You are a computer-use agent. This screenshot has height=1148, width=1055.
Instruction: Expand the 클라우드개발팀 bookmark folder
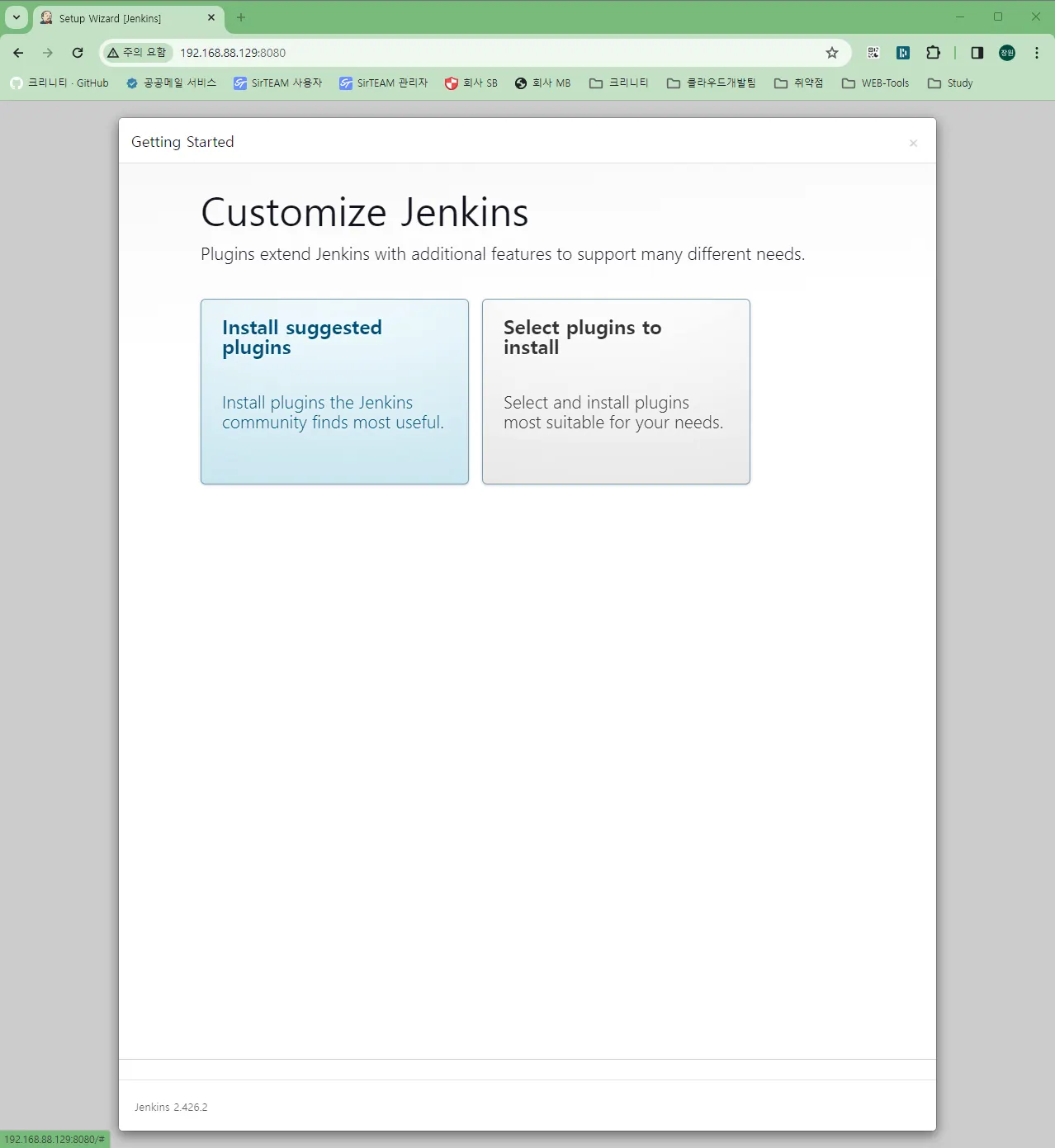(712, 83)
